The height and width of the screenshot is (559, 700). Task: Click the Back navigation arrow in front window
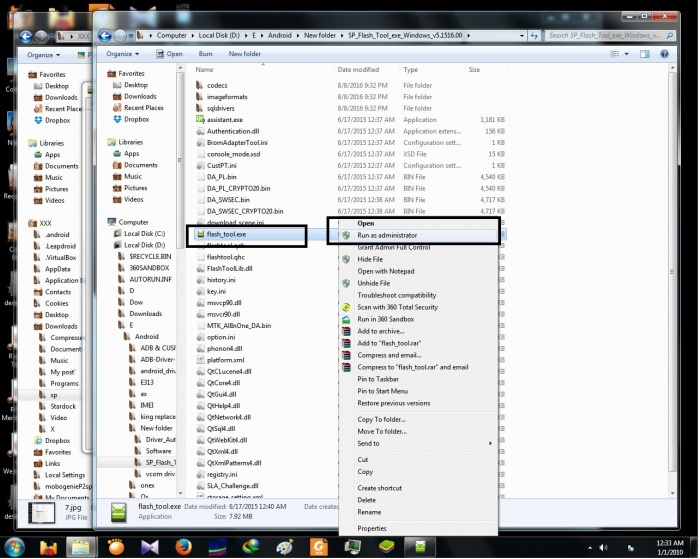tap(105, 35)
